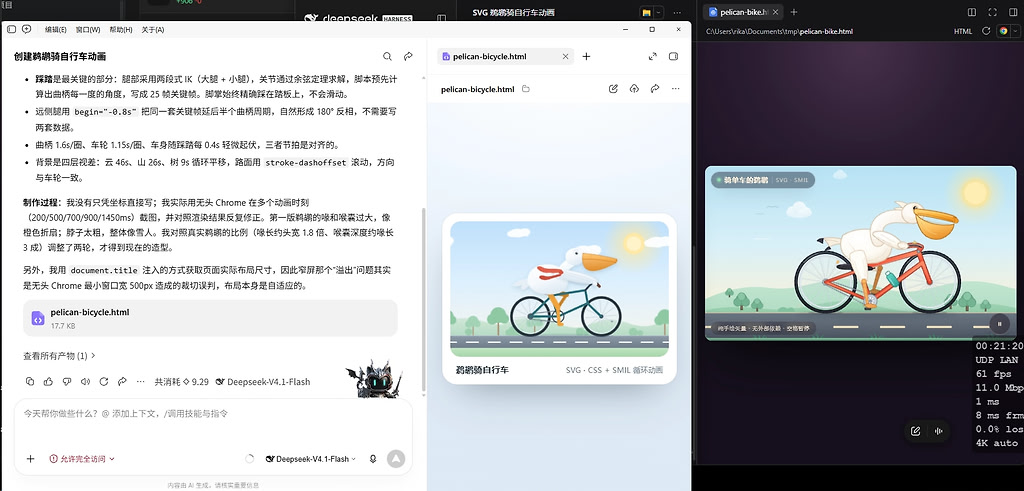Open the folder icon beside pelican-bicycle.html title
The width and height of the screenshot is (1024, 491).
click(x=526, y=89)
